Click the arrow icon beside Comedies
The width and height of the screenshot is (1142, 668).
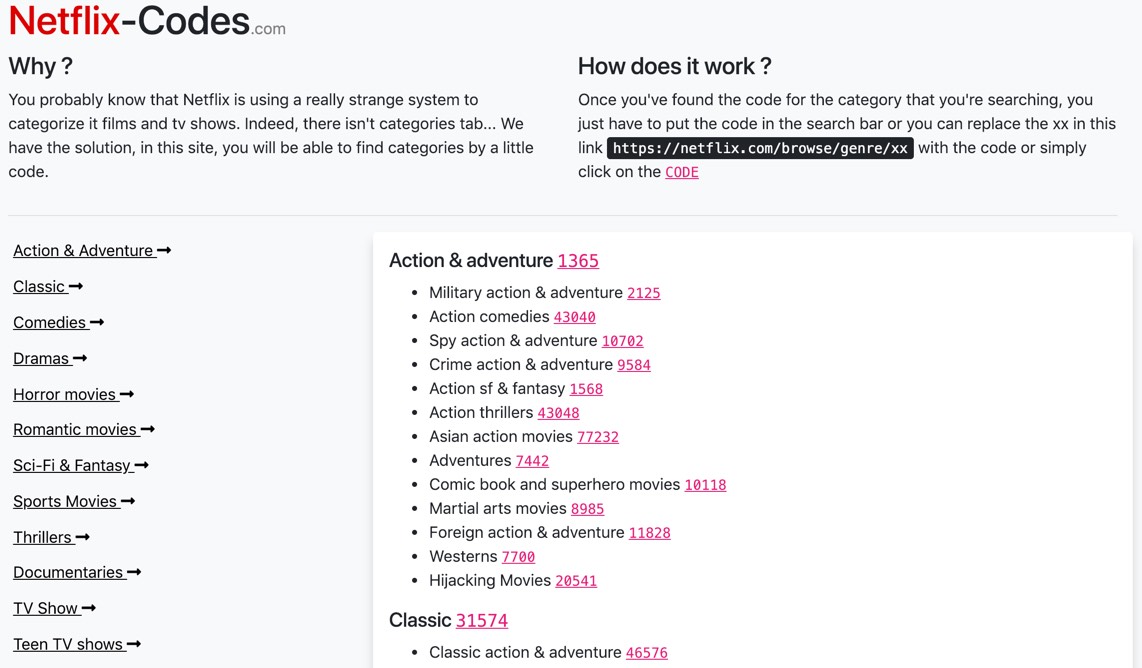pos(97,323)
